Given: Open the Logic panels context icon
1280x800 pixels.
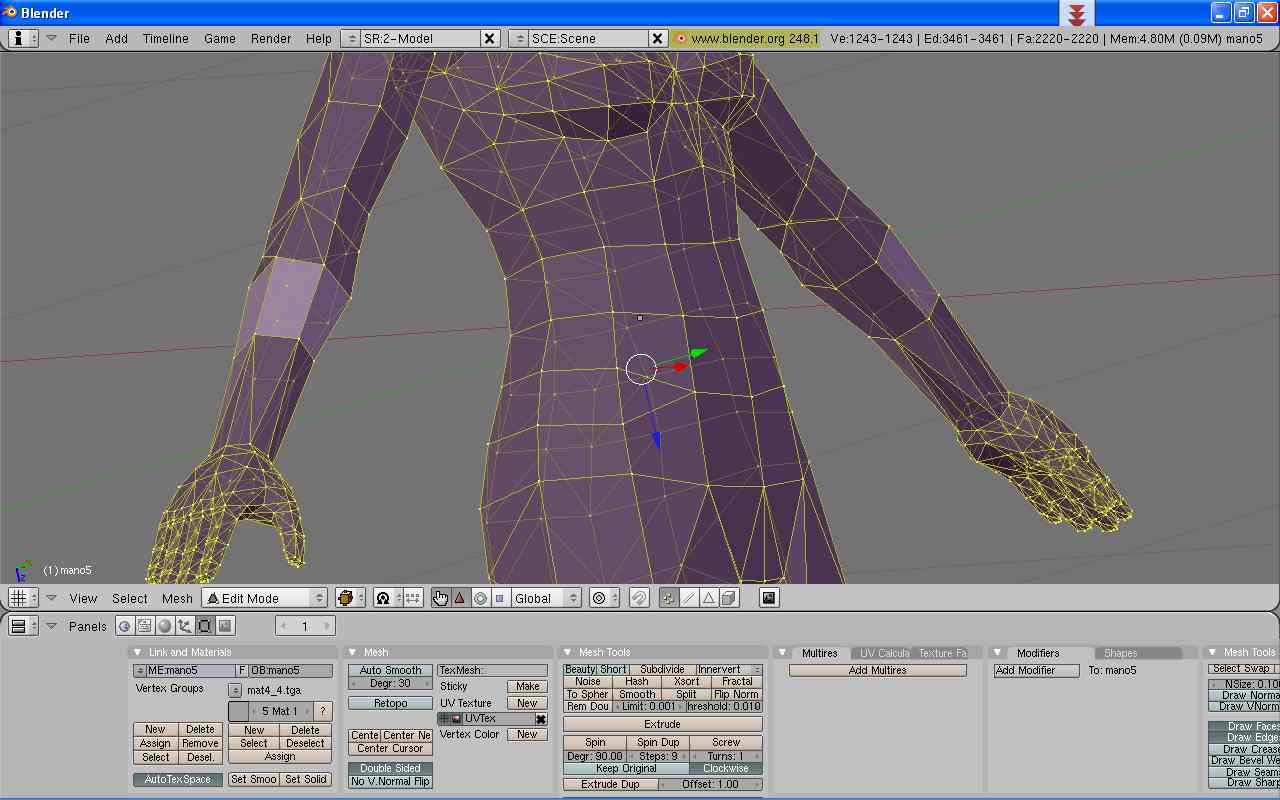Looking at the screenshot, I should pyautogui.click(x=125, y=626).
